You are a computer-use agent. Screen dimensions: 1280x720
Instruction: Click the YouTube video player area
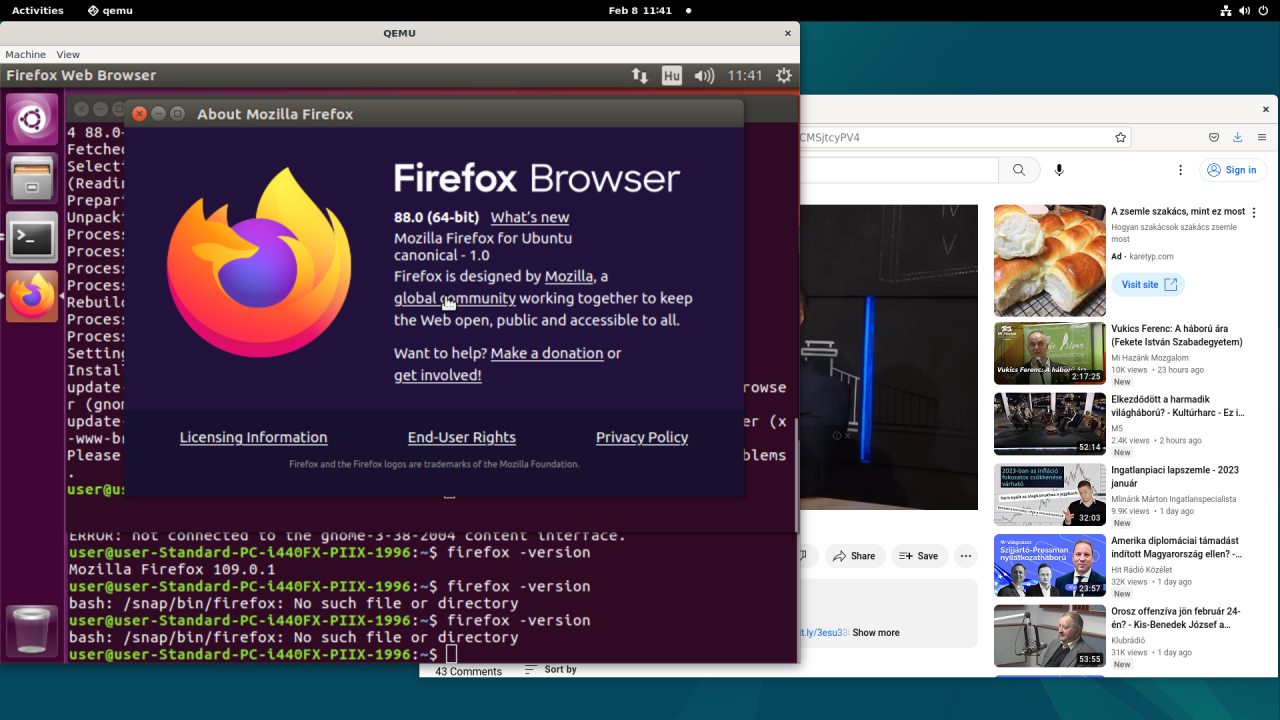(x=889, y=357)
